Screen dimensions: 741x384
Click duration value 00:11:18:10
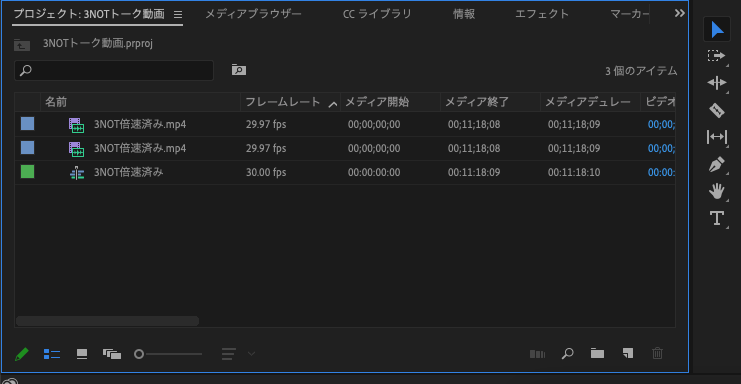coord(574,172)
